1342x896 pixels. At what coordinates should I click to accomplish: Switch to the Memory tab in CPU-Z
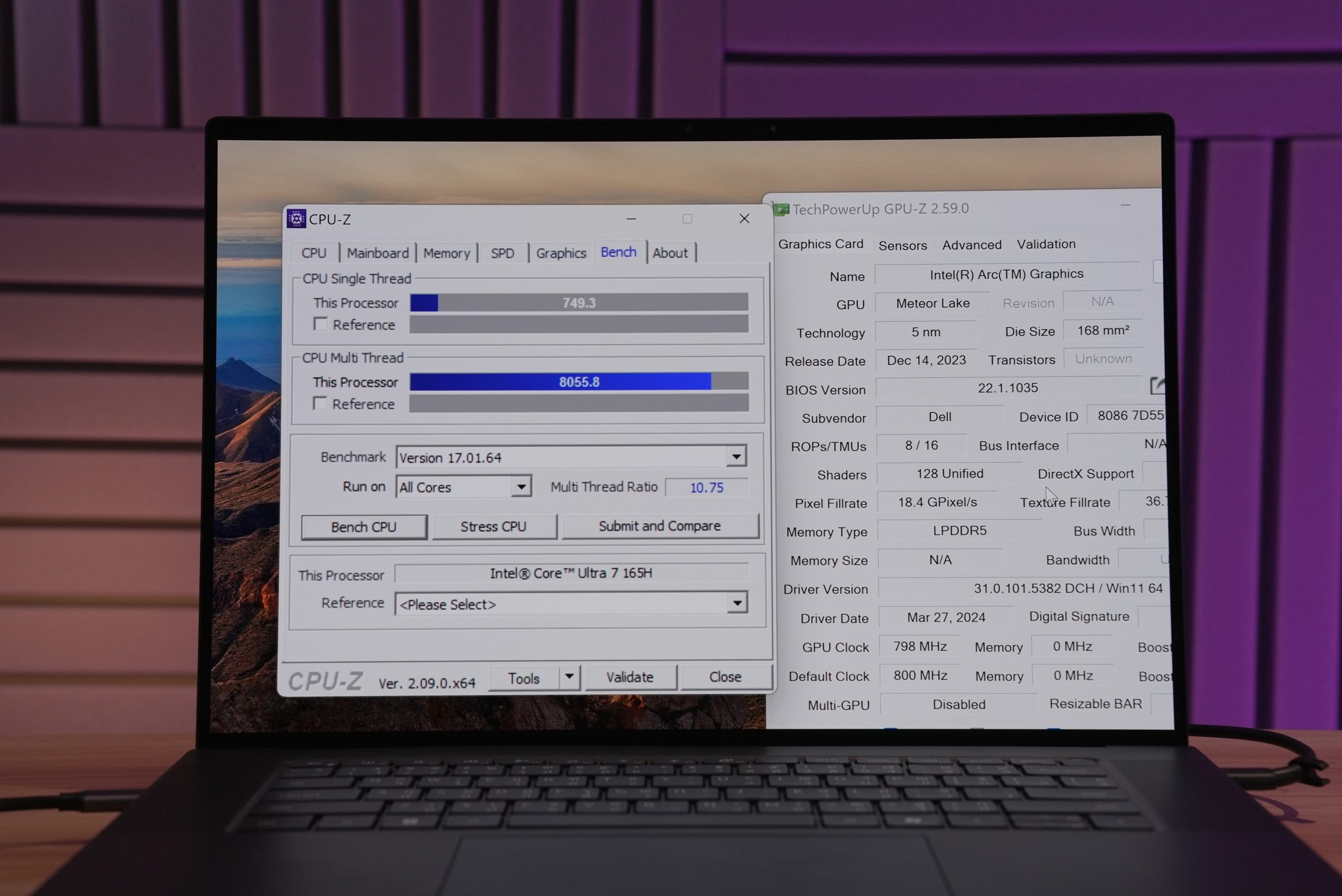[x=447, y=253]
